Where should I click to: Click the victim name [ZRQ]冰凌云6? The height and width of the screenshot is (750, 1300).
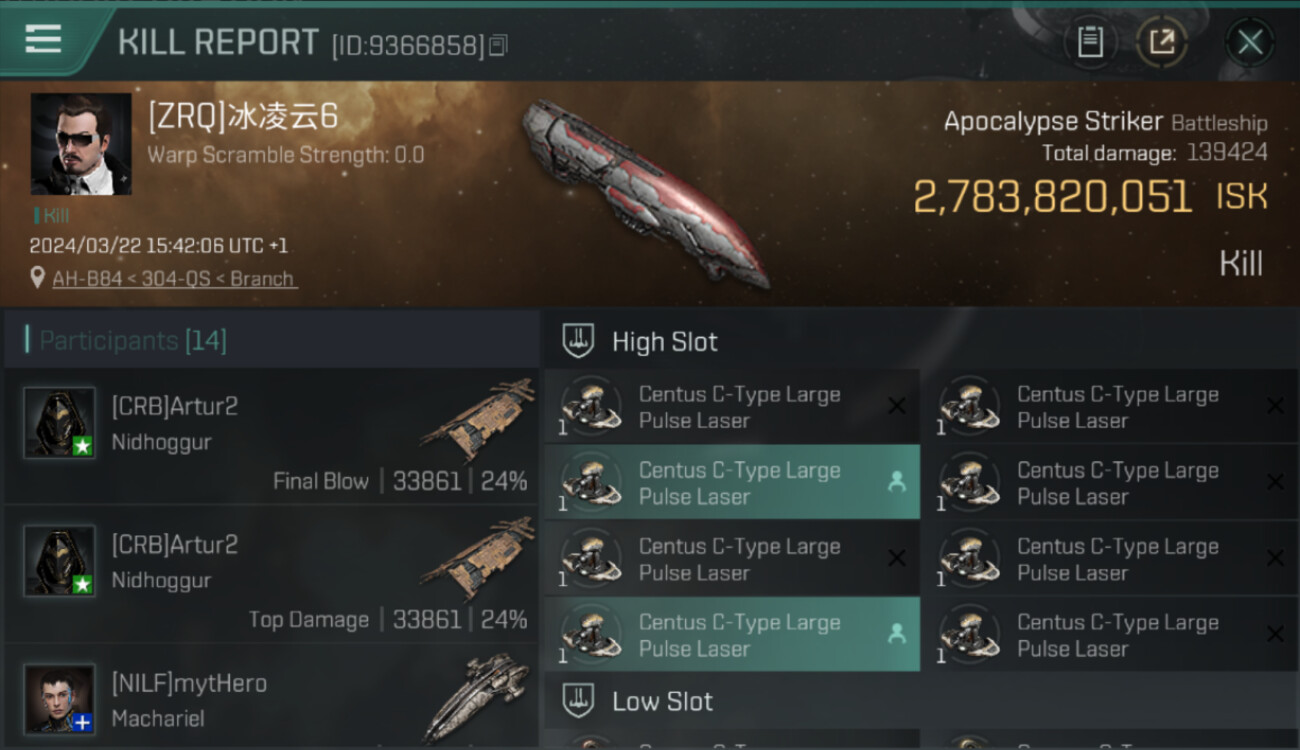[243, 117]
